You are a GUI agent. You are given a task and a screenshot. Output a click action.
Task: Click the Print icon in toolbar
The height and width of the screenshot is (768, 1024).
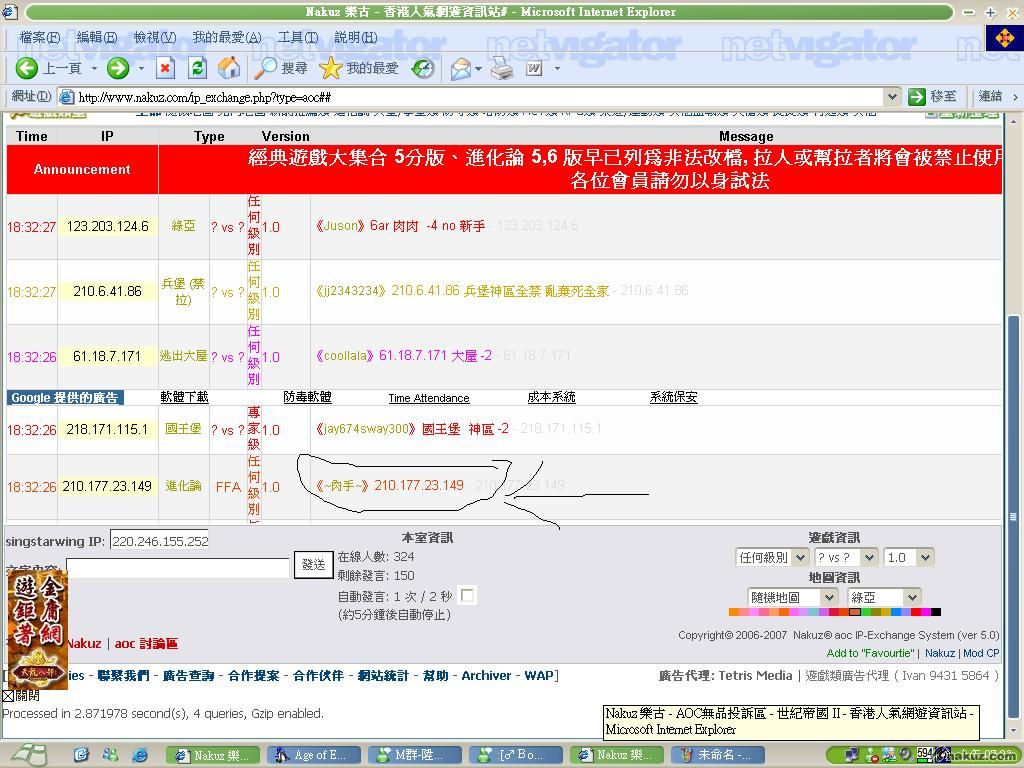[502, 68]
